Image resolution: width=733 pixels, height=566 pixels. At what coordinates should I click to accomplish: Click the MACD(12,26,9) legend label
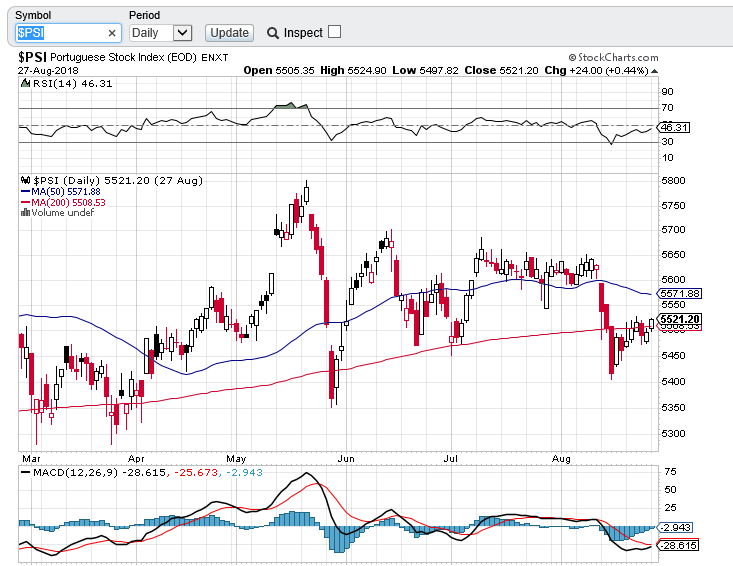76,473
